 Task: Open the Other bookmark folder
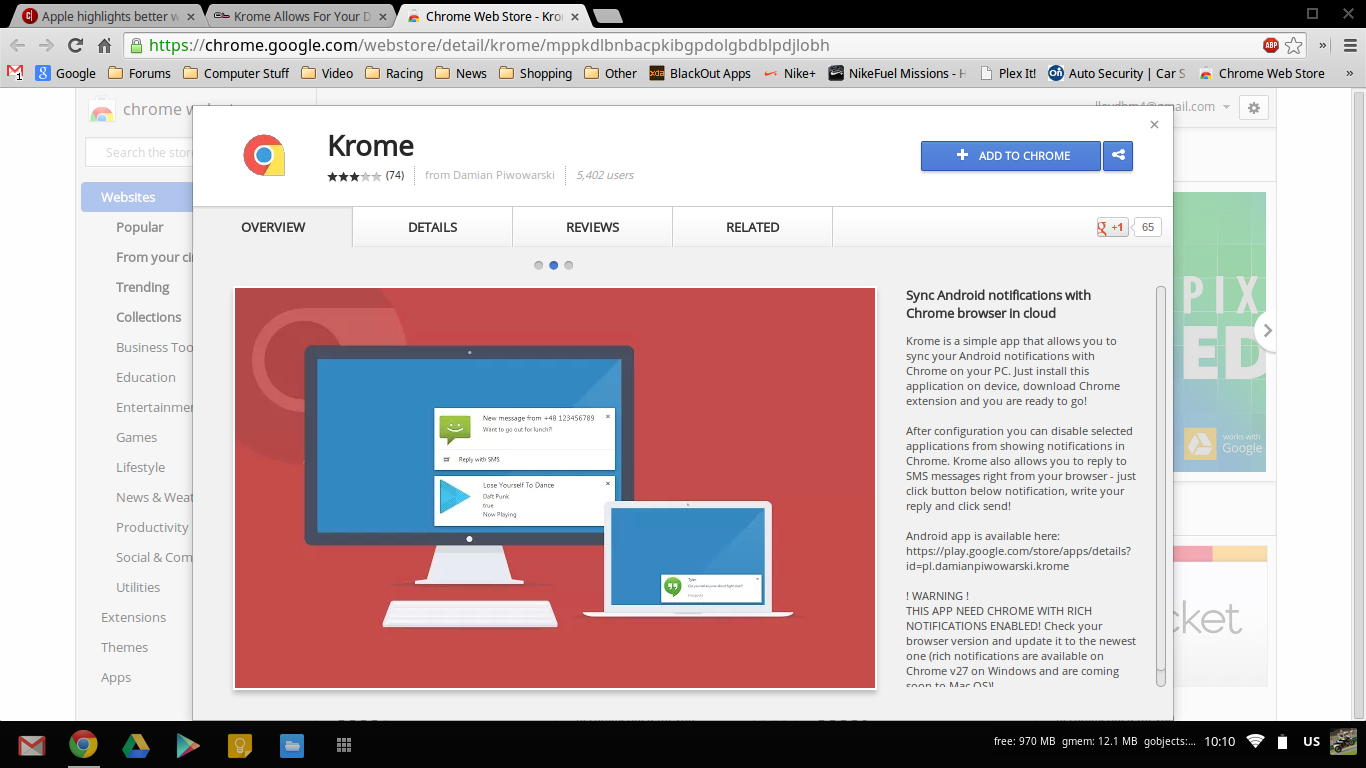610,73
